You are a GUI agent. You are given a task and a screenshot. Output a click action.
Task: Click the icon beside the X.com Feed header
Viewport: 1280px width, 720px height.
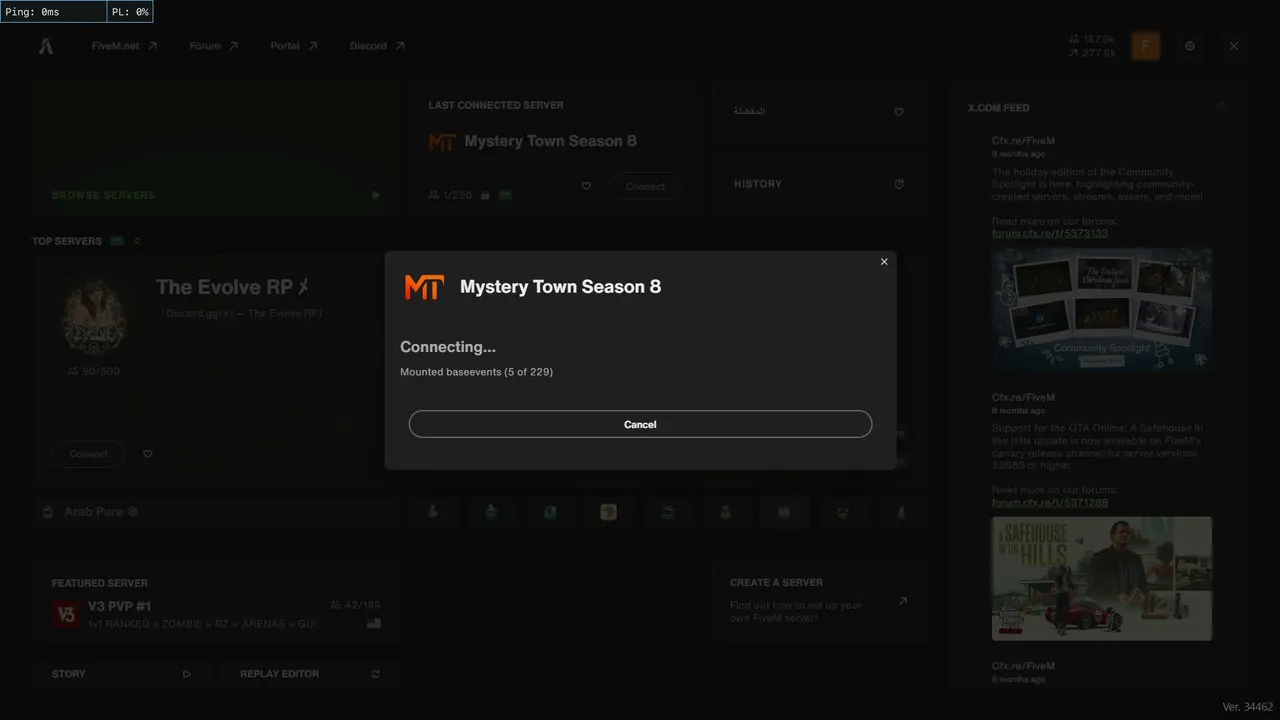pos(1222,107)
